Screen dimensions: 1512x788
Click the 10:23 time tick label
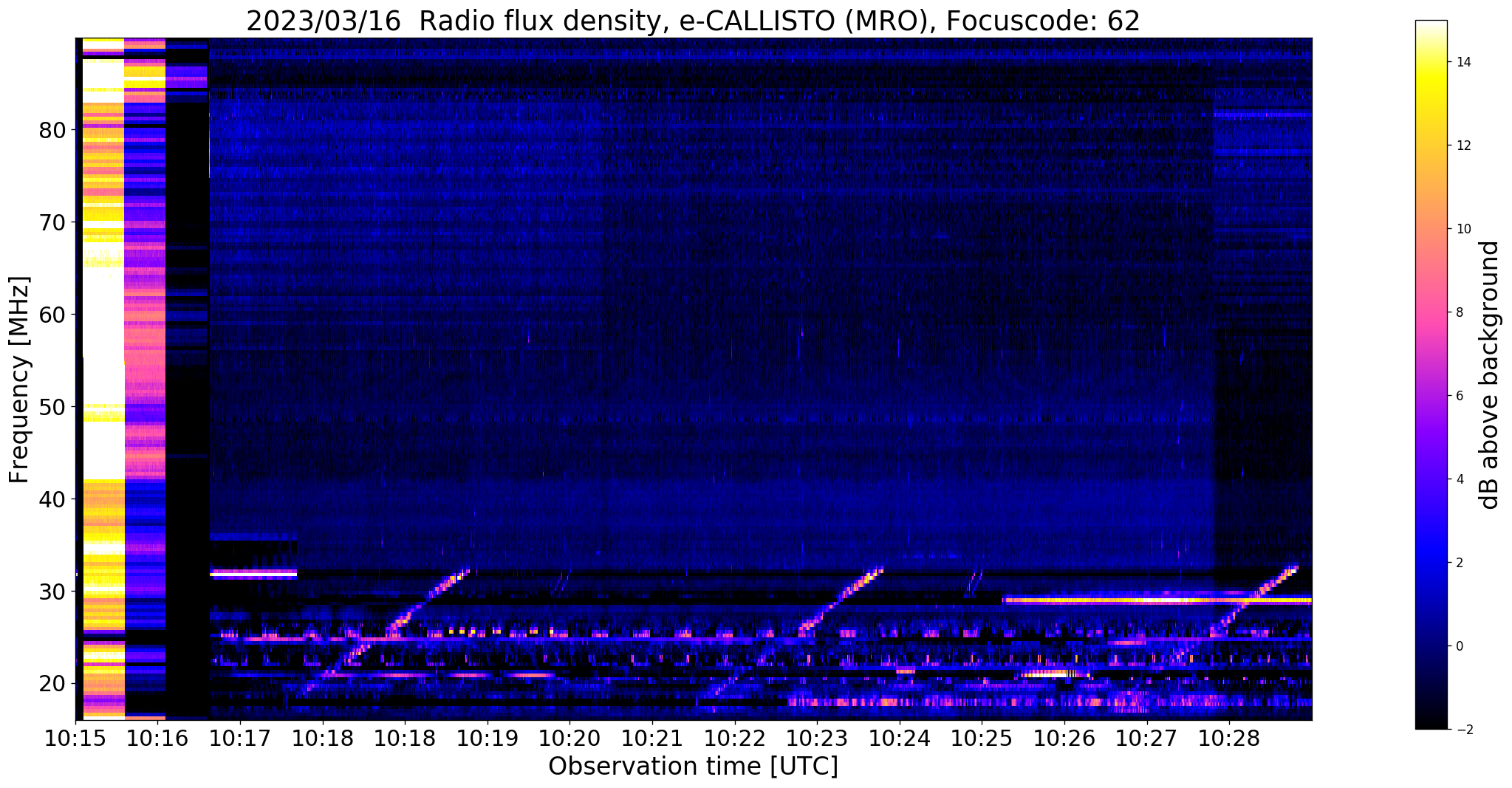click(817, 739)
